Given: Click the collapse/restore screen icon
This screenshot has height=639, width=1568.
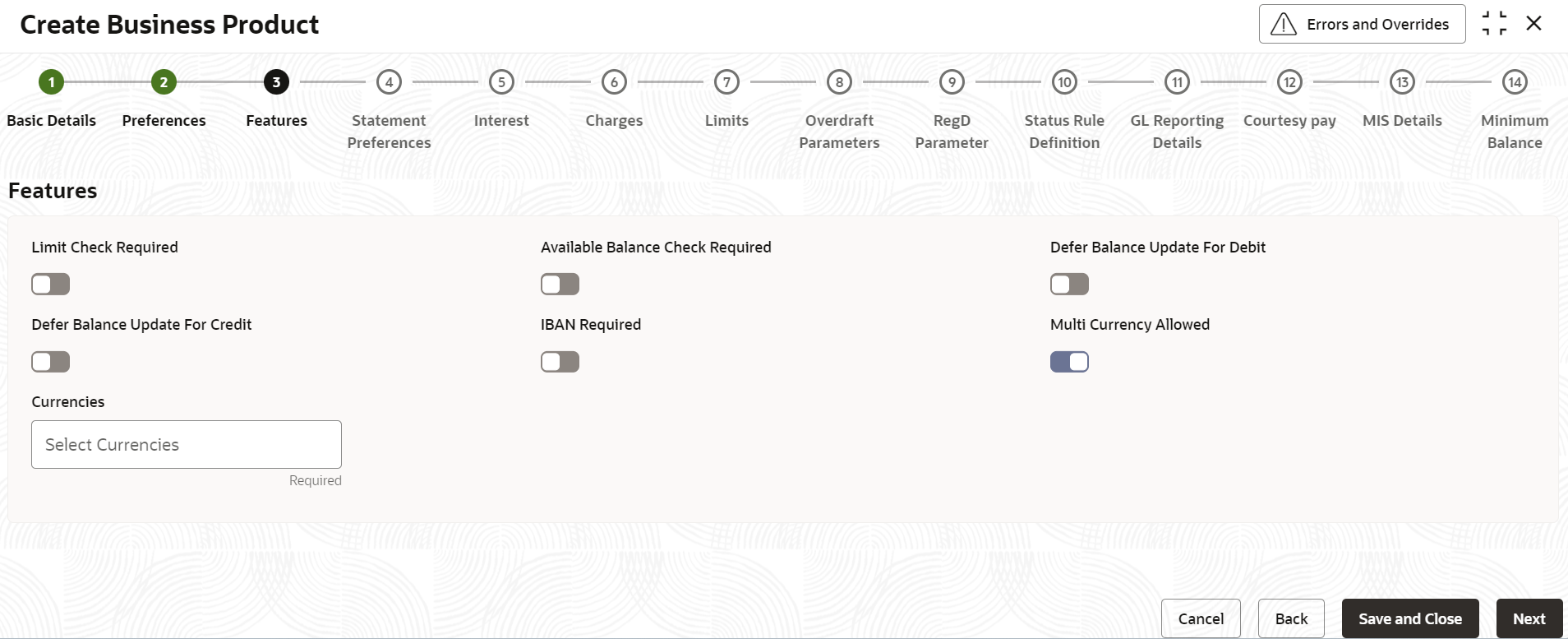Looking at the screenshot, I should (1494, 24).
